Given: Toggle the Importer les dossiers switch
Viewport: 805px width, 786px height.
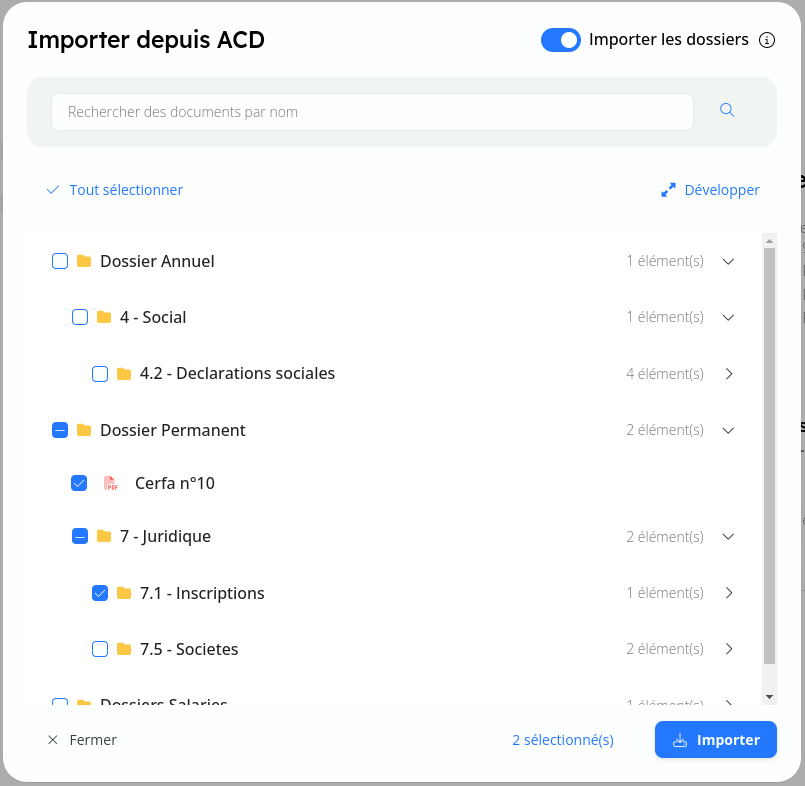Looking at the screenshot, I should pyautogui.click(x=560, y=40).
